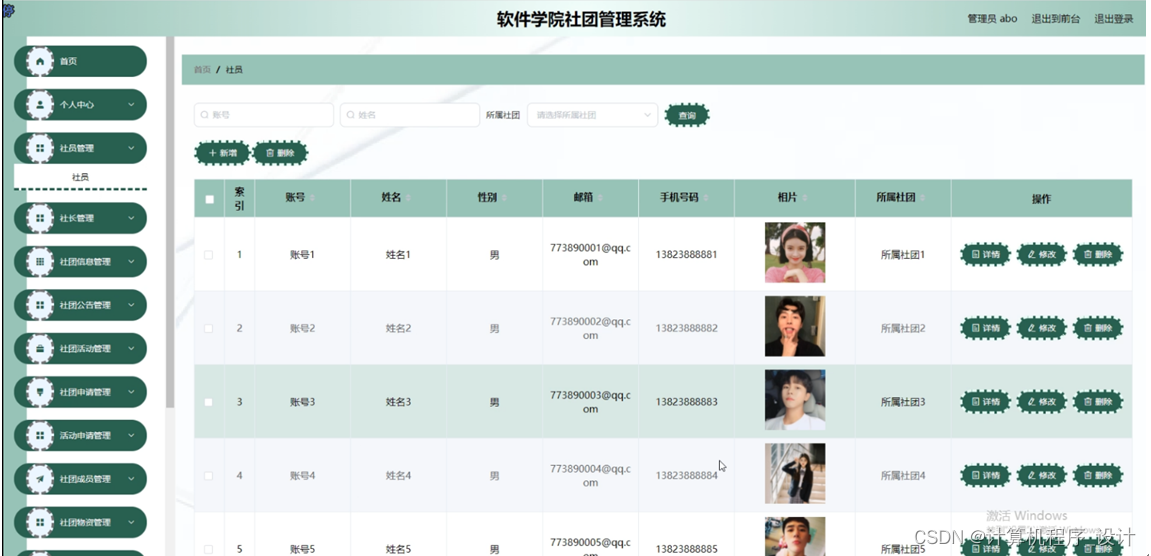Click email cell 773890002@qq.com
Image resolution: width=1151 pixels, height=556 pixels.
[590, 328]
